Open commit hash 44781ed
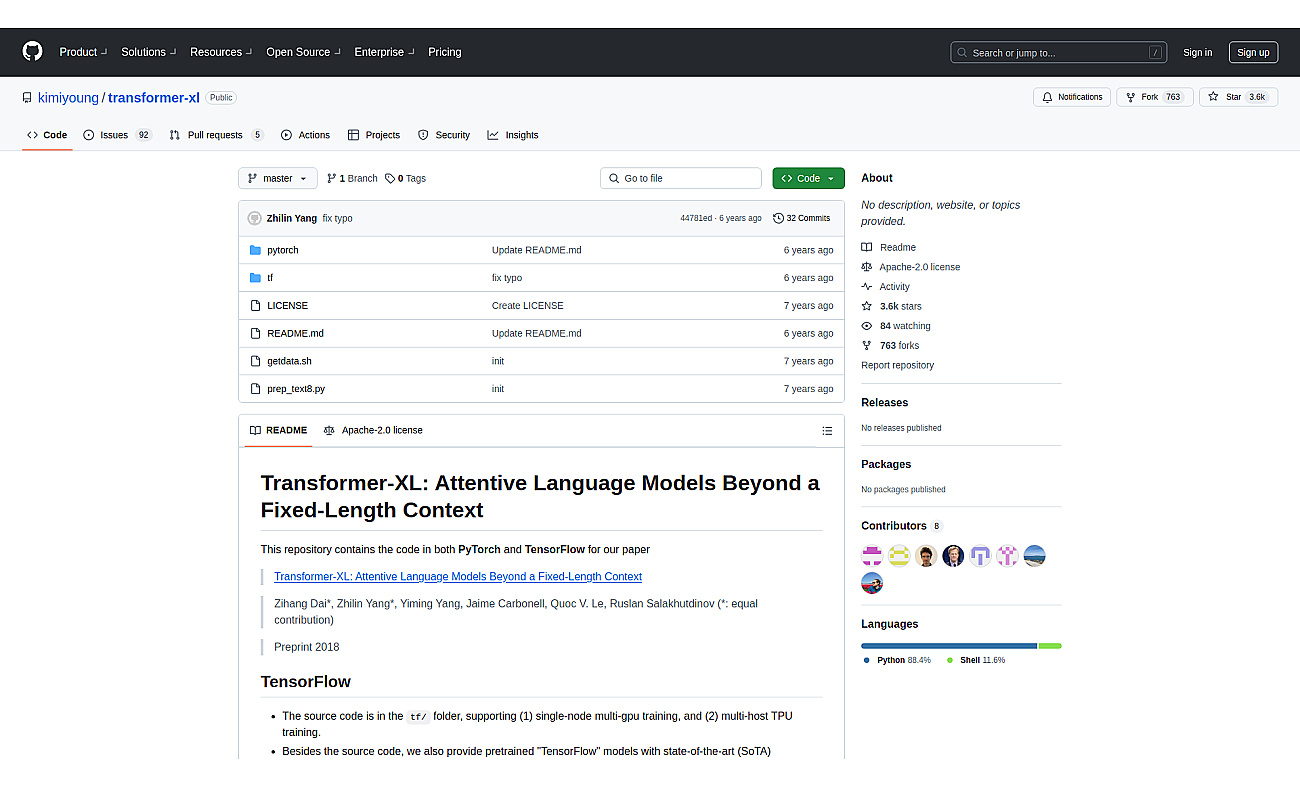The image size is (1300, 788). 696,218
